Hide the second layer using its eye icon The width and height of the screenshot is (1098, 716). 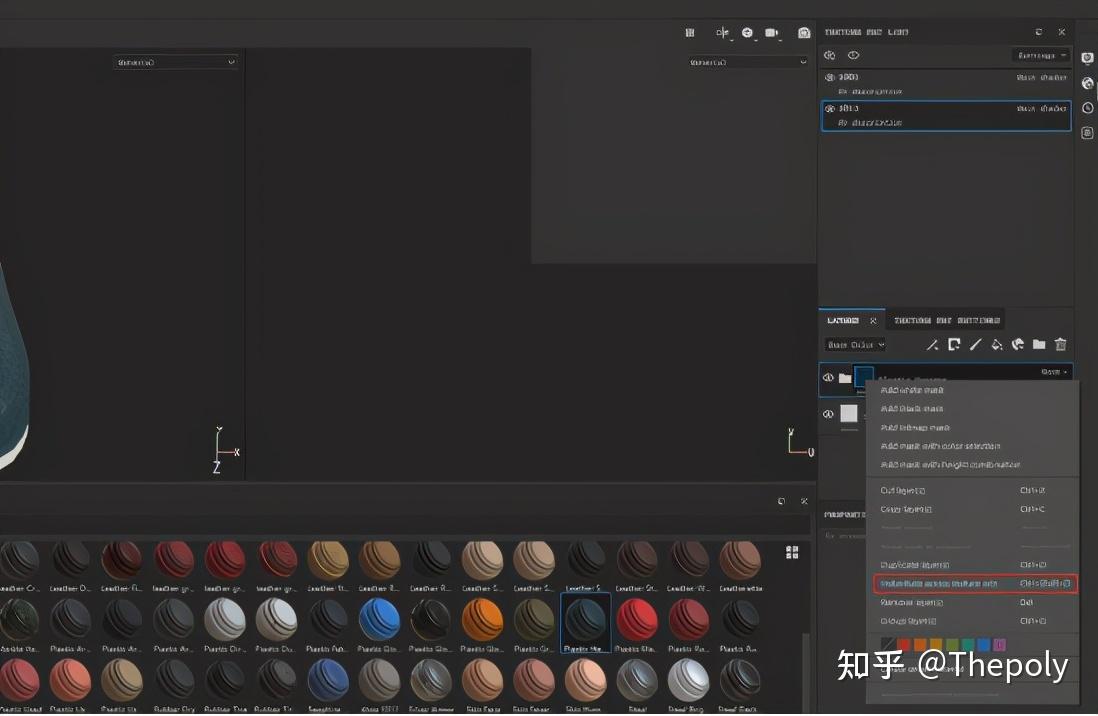(x=828, y=414)
